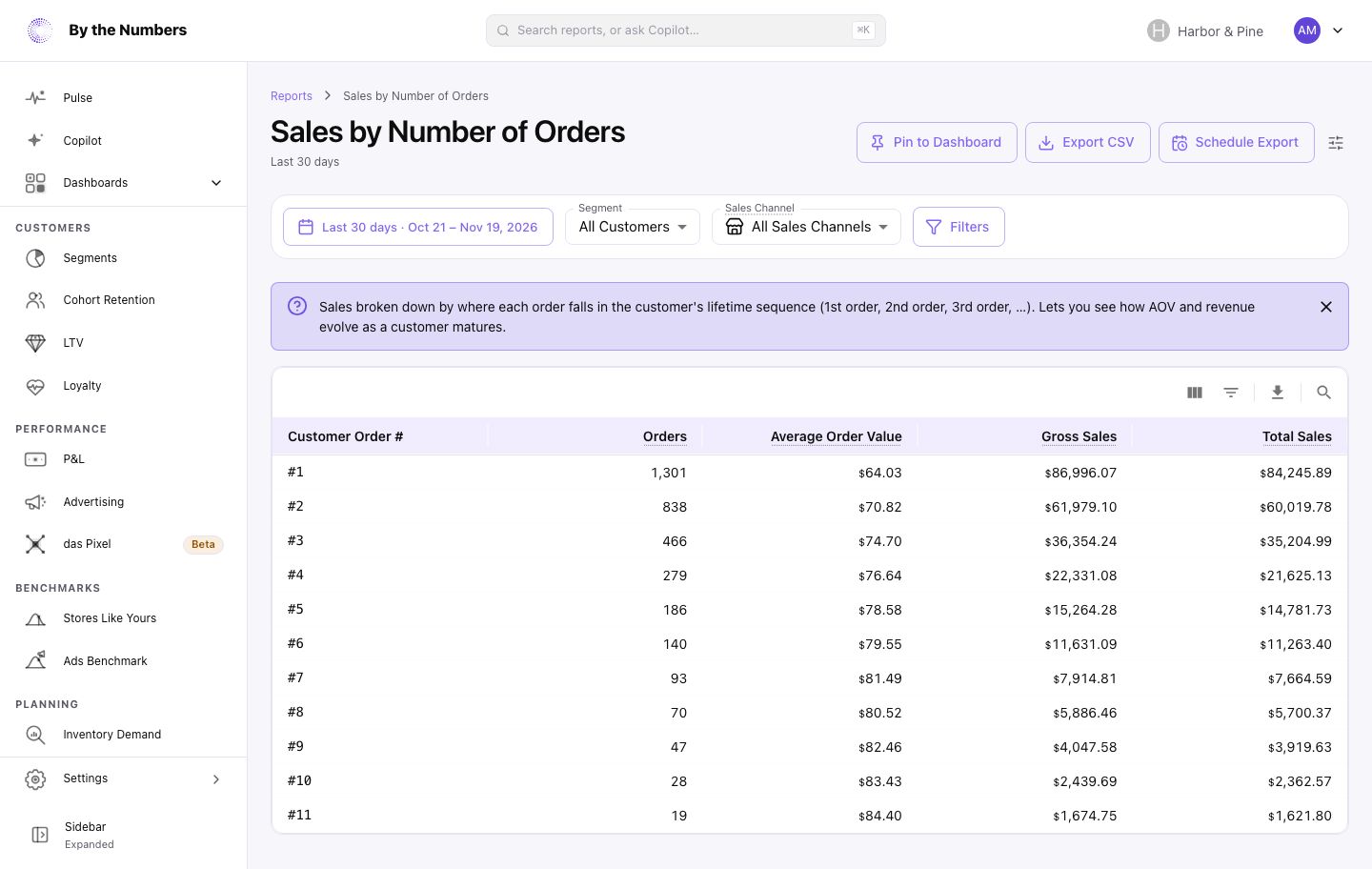Image resolution: width=1372 pixels, height=869 pixels.
Task: Click the table download icon
Action: [x=1278, y=393]
